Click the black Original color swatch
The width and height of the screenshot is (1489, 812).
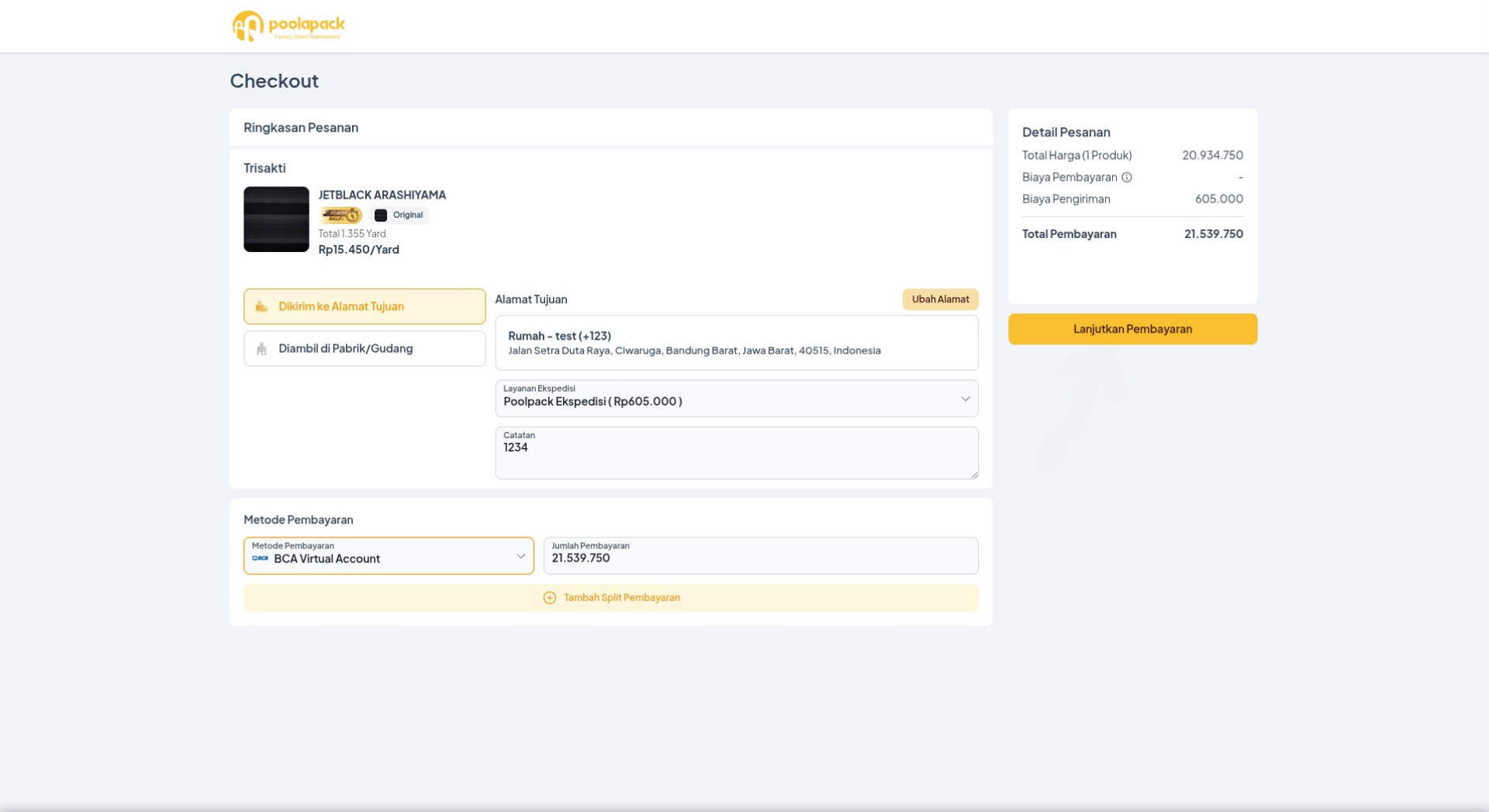coord(381,216)
